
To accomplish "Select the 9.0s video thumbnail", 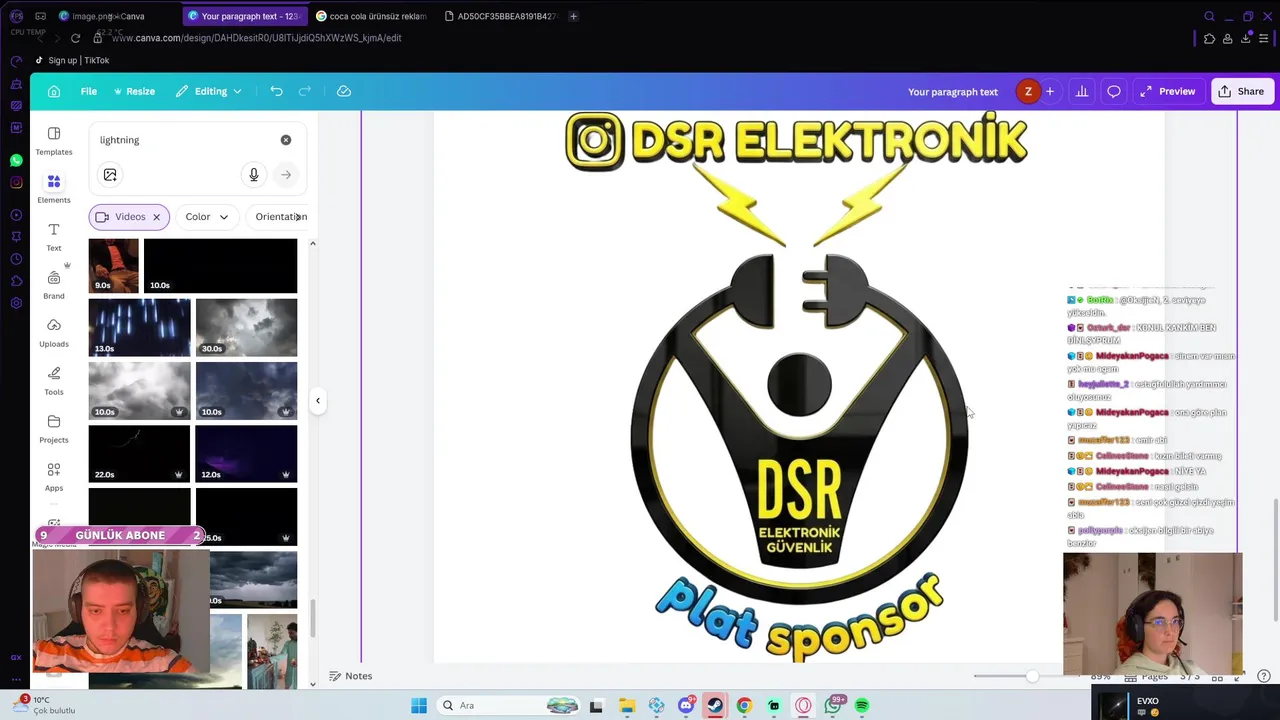I will pyautogui.click(x=114, y=265).
